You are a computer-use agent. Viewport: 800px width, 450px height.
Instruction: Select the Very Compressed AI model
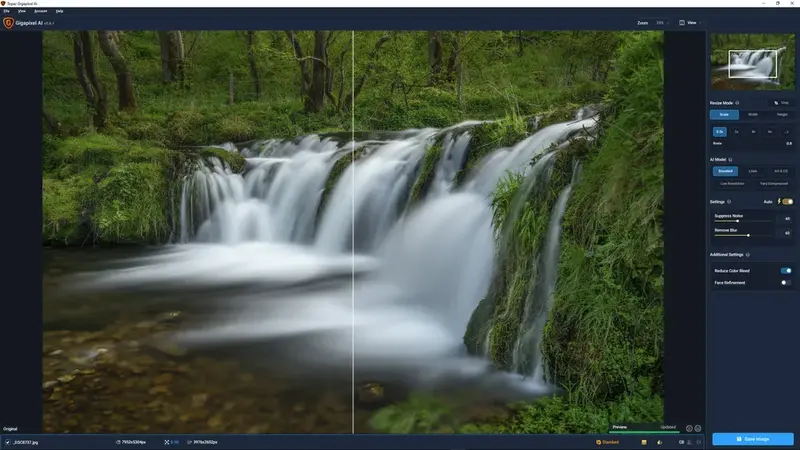[774, 184]
